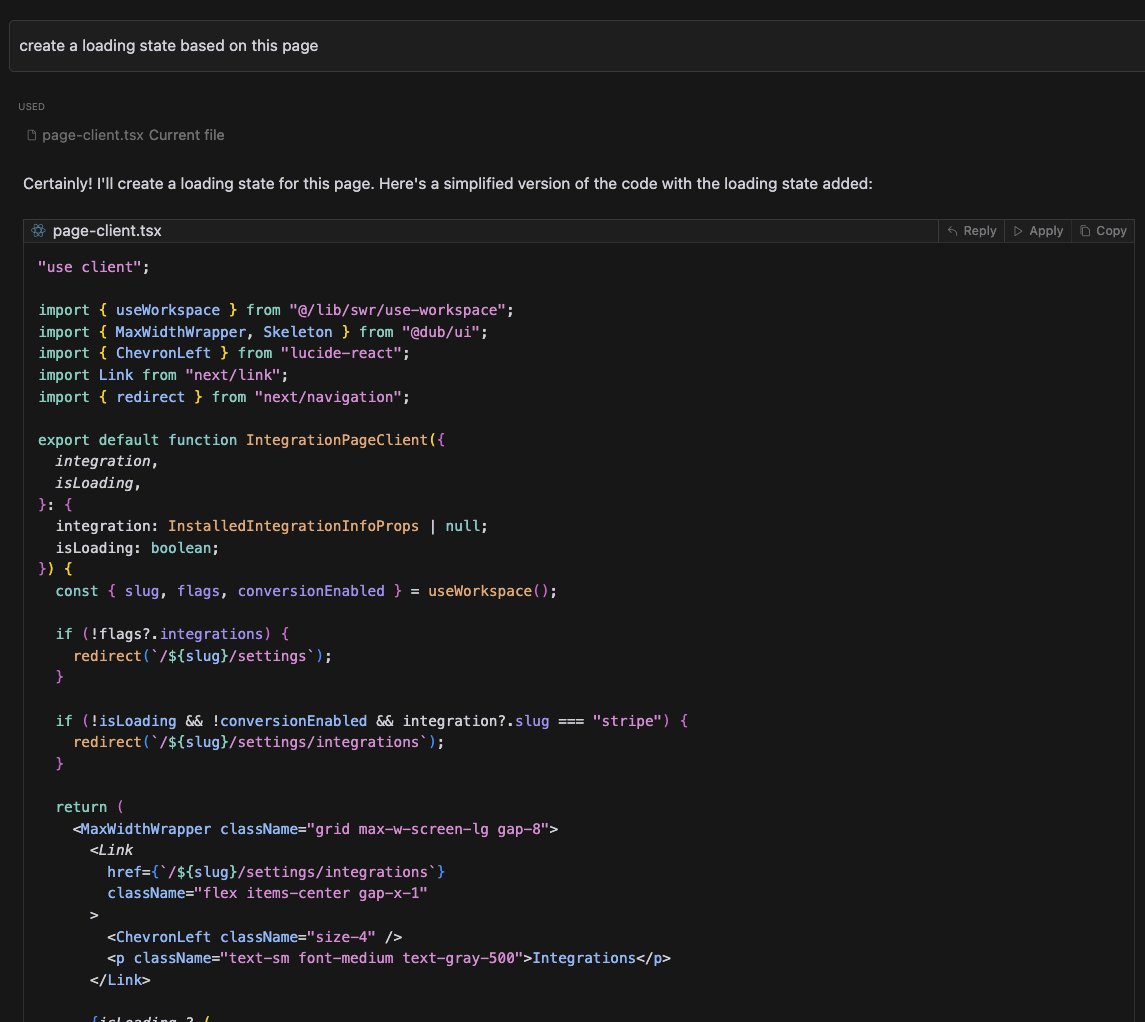Click the reply arrow icon
Viewport: 1145px width, 1022px height.
pos(952,231)
